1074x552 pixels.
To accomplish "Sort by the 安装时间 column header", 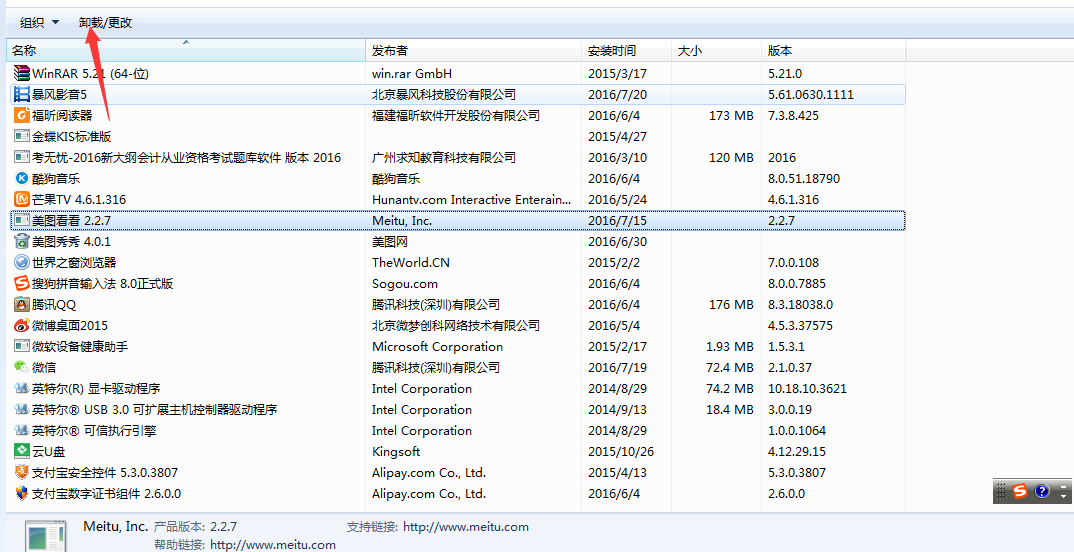I will click(627, 51).
